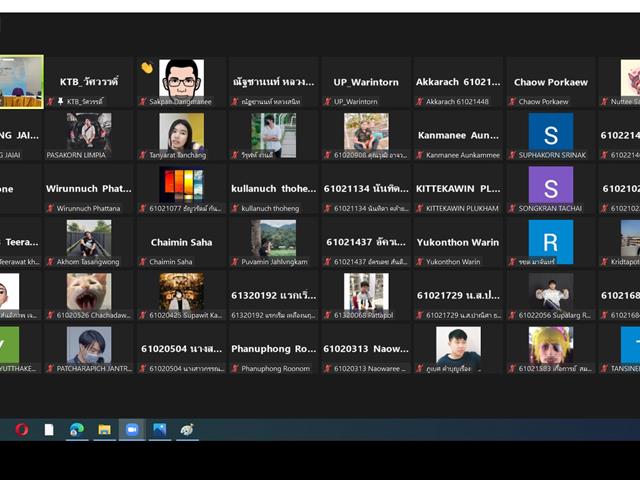Viewport: 640px width, 480px height.
Task: Click the small '61320192' name label
Action: pyautogui.click(x=273, y=315)
